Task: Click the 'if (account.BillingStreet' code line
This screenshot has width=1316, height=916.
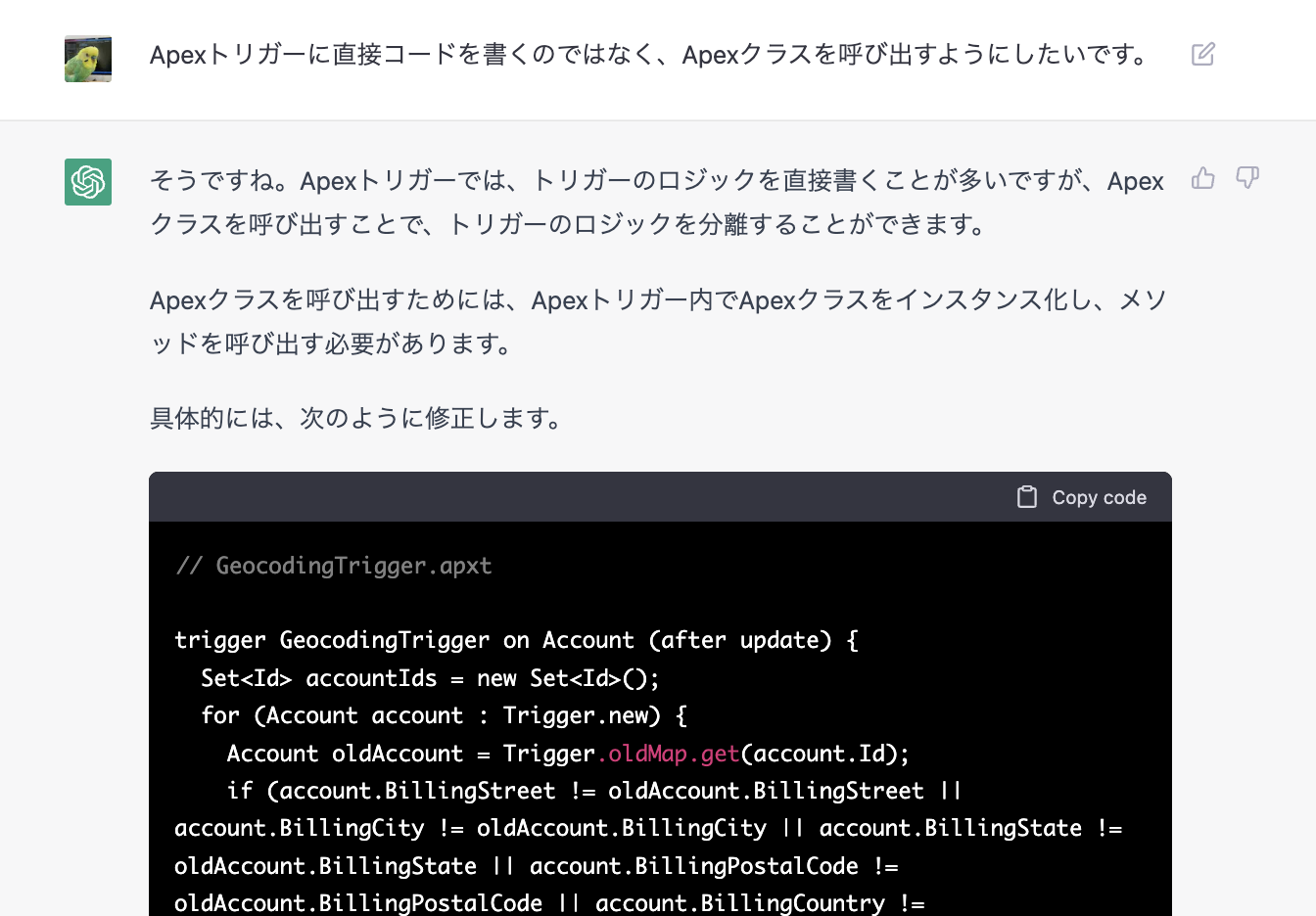Action: (594, 791)
